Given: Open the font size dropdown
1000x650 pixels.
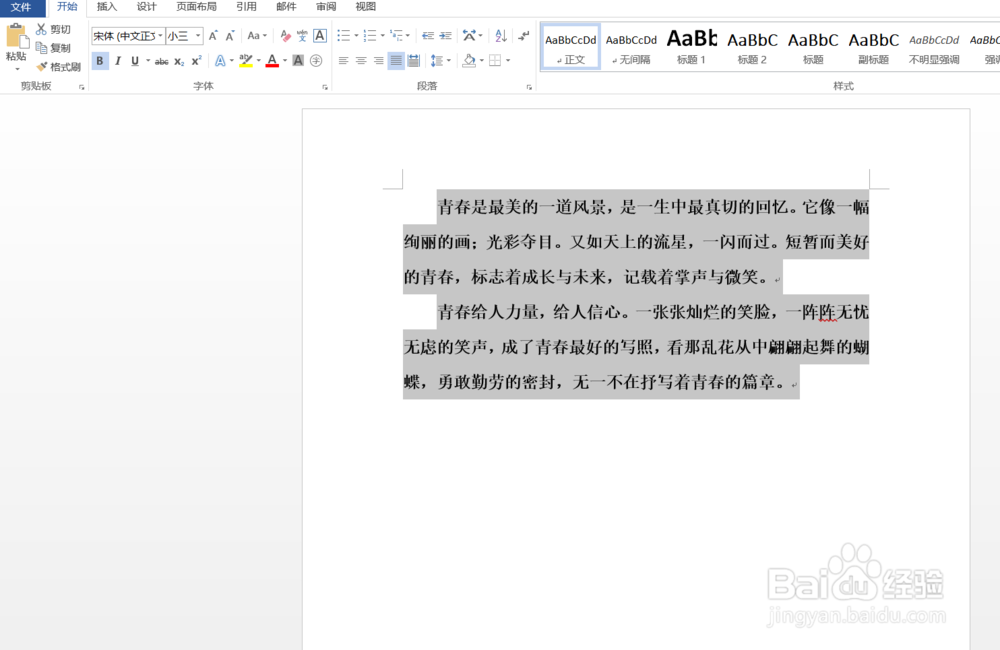Looking at the screenshot, I should 197,34.
